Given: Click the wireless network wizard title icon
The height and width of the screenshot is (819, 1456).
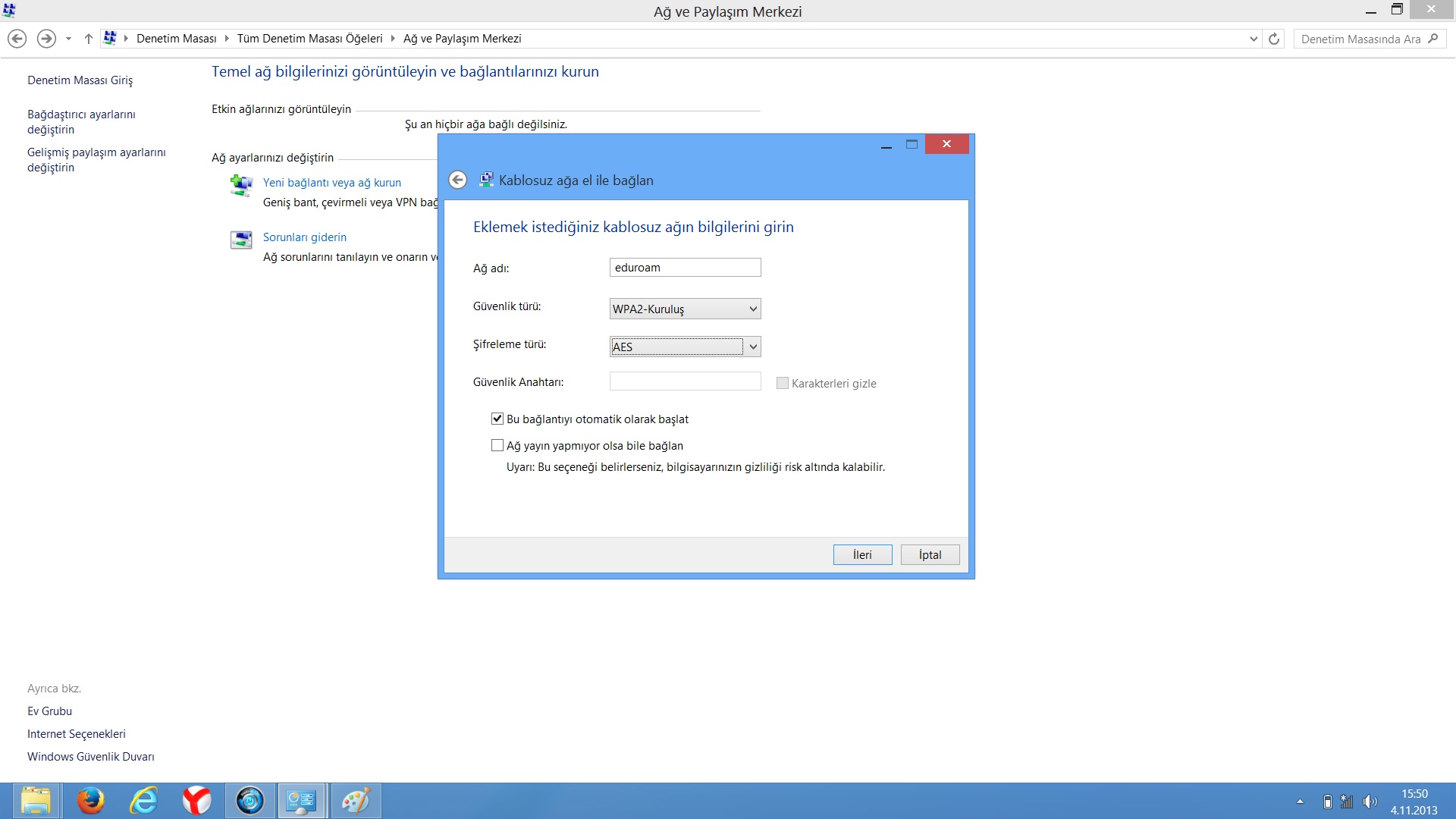Looking at the screenshot, I should click(x=486, y=180).
